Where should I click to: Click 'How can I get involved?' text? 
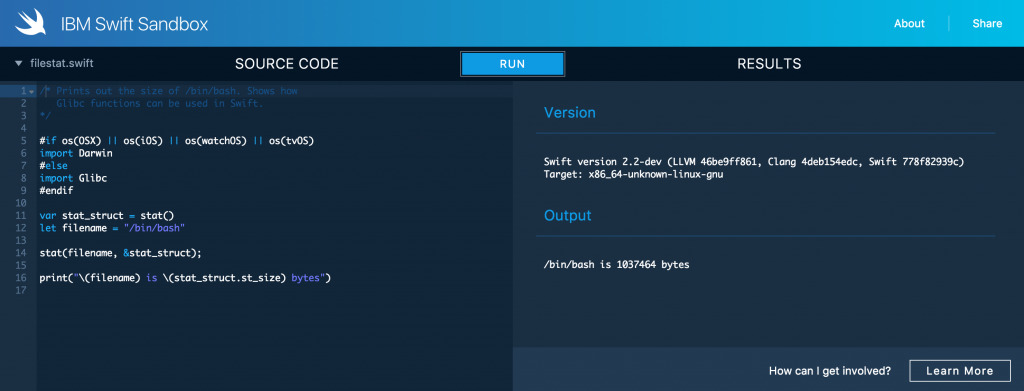point(829,371)
